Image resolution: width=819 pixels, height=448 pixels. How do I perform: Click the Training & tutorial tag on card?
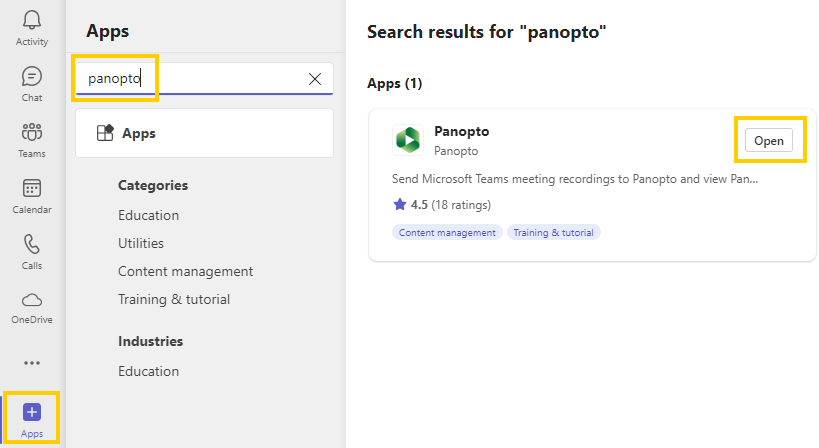pyautogui.click(x=554, y=232)
